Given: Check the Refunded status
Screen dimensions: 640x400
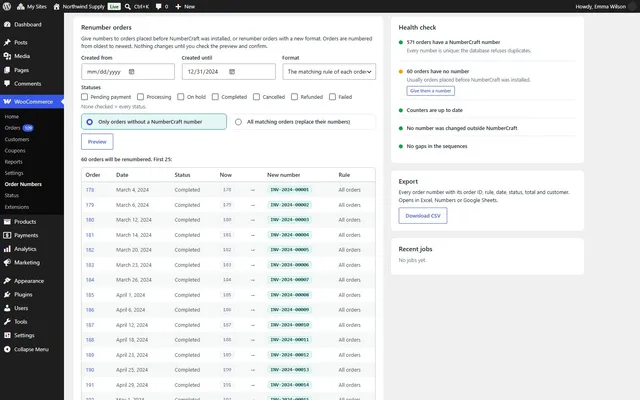Looking at the screenshot, I should coord(294,97).
